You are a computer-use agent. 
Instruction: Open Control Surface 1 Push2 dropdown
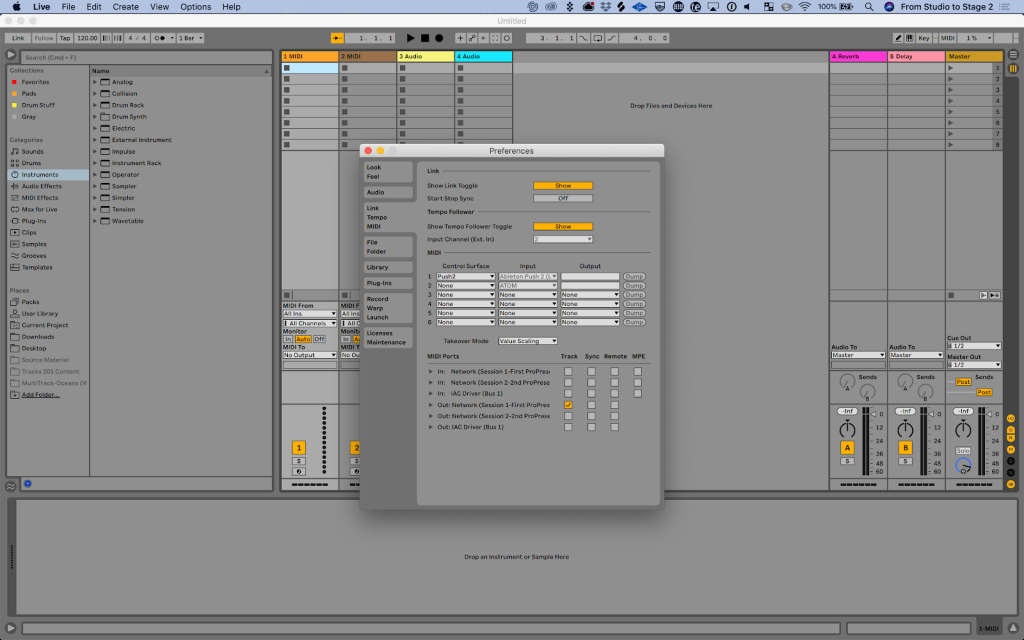pos(466,276)
